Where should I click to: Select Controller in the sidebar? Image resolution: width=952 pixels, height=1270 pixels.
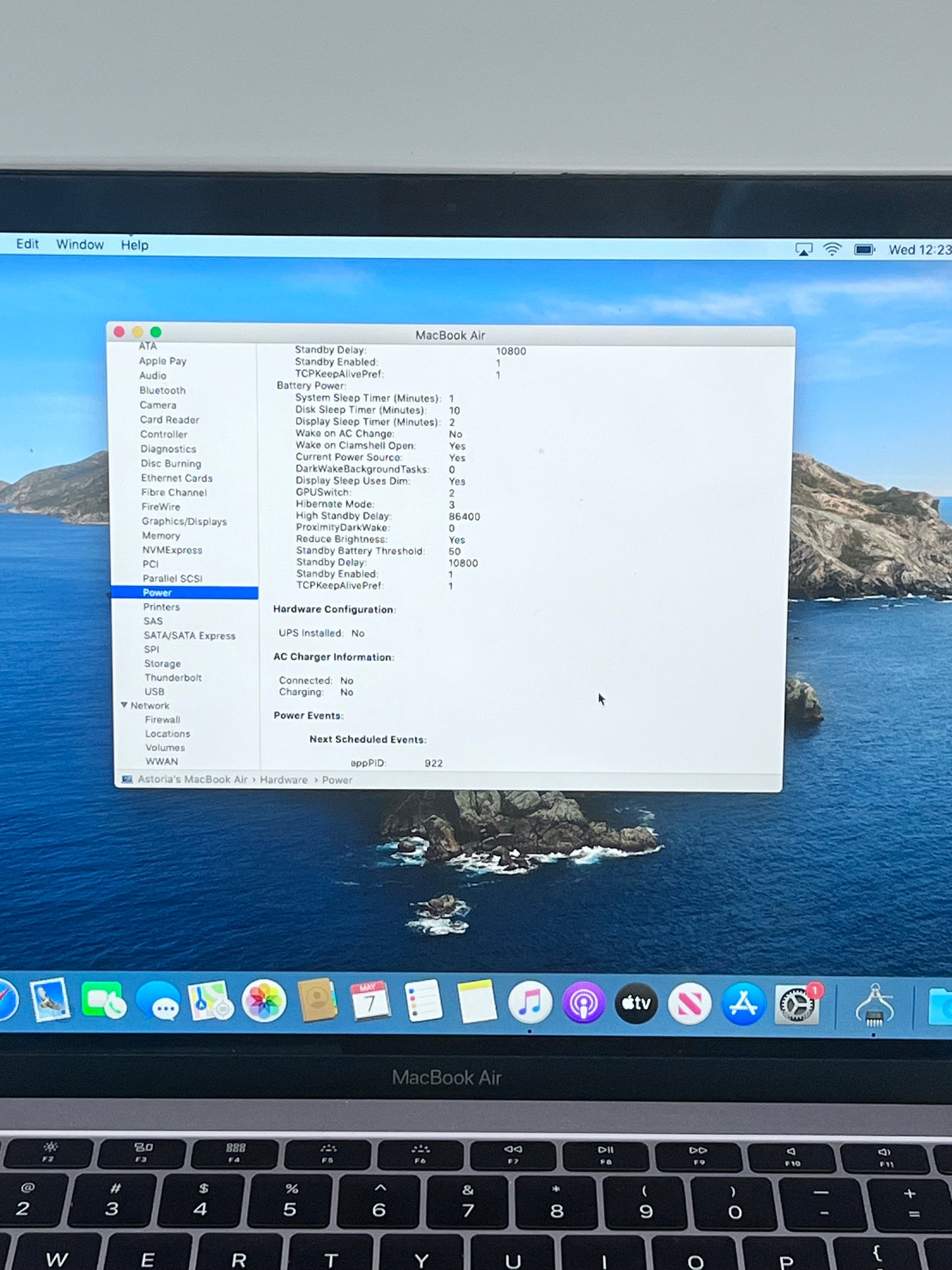(163, 434)
